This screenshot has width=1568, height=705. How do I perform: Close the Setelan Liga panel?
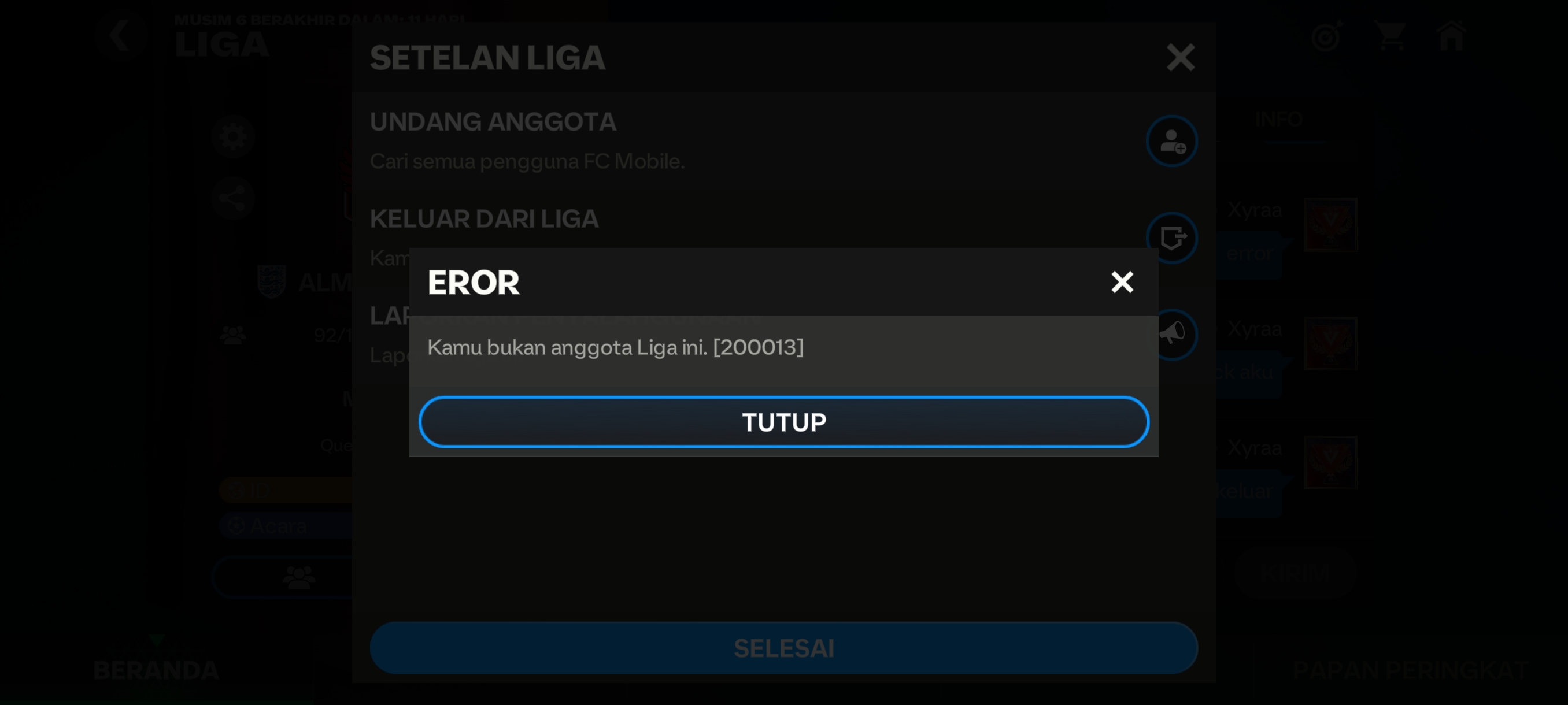(1180, 58)
